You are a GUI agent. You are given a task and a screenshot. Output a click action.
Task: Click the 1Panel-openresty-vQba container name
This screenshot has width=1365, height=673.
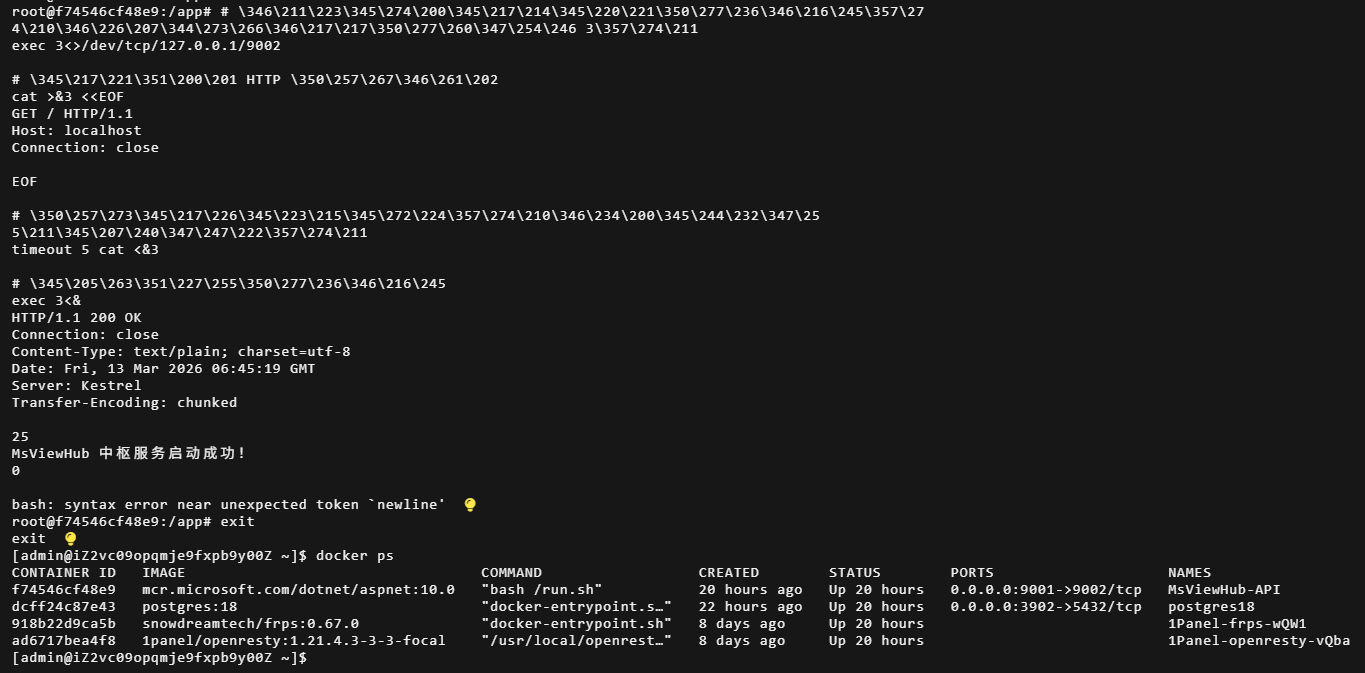(1258, 641)
